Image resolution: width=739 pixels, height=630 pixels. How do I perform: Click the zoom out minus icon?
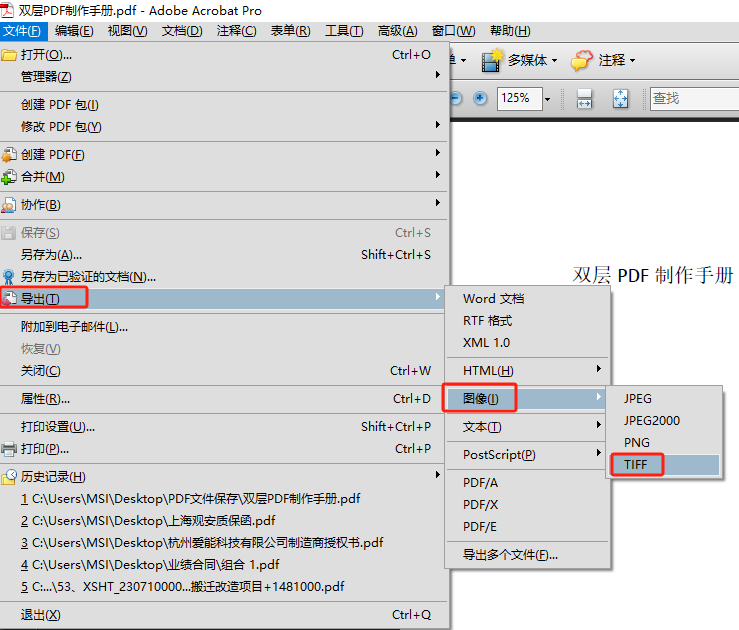click(x=456, y=98)
